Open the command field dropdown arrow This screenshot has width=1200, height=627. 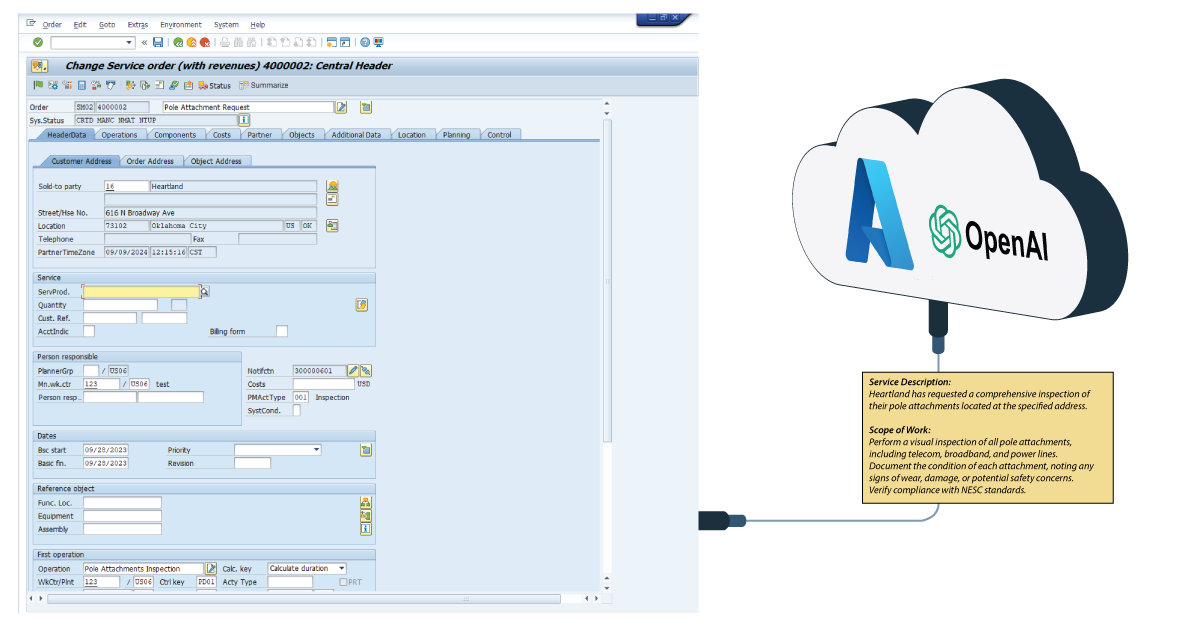[129, 42]
